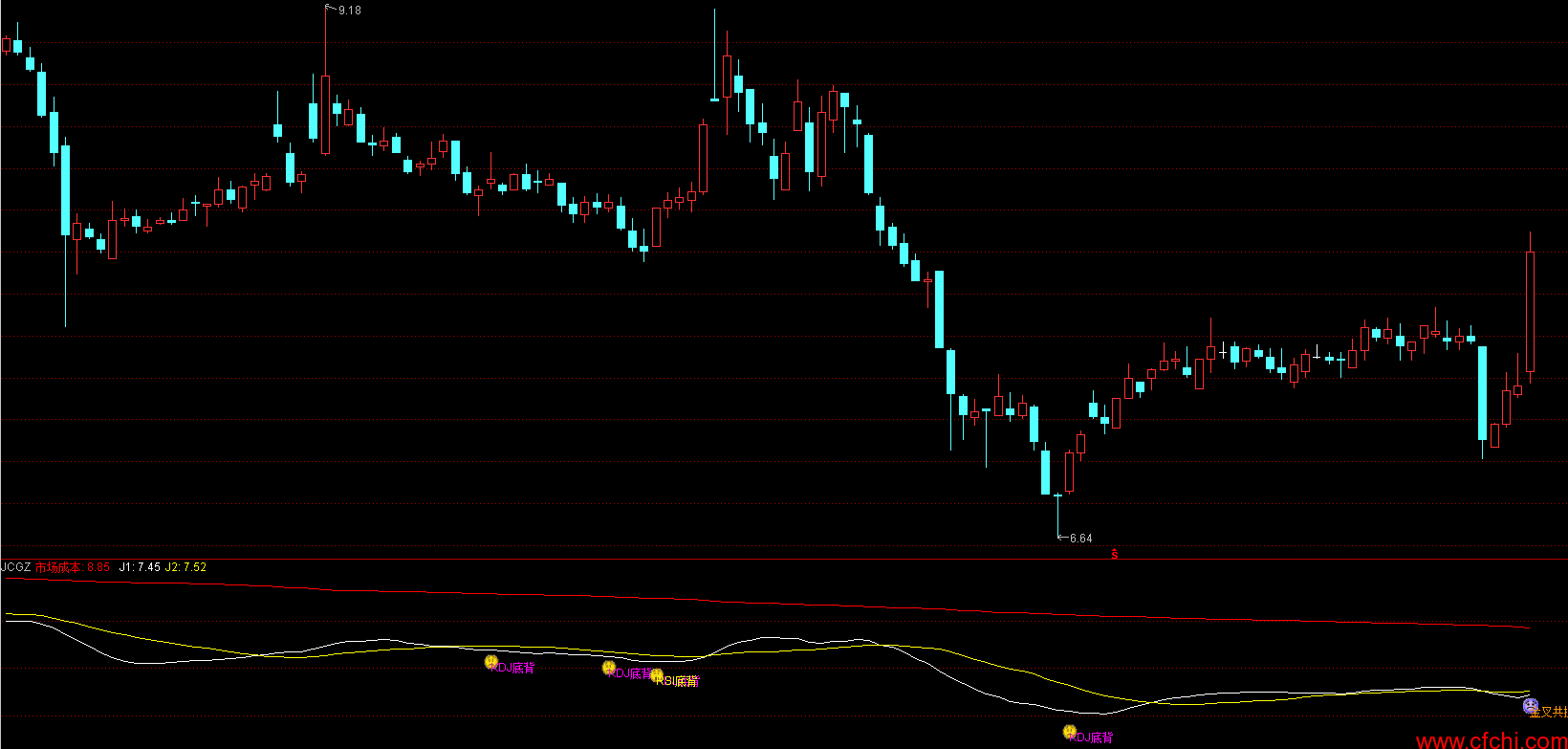Click the 市场成本: 8.85 readout

click(x=73, y=567)
